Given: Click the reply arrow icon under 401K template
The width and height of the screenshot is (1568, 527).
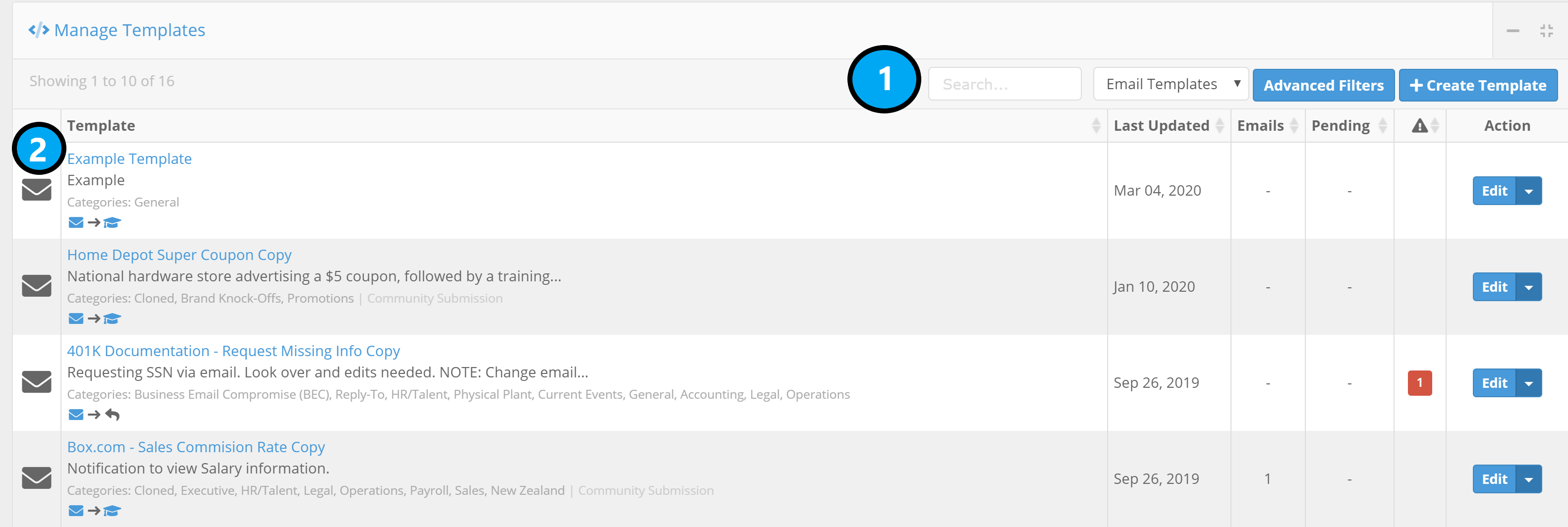Looking at the screenshot, I should (x=112, y=415).
